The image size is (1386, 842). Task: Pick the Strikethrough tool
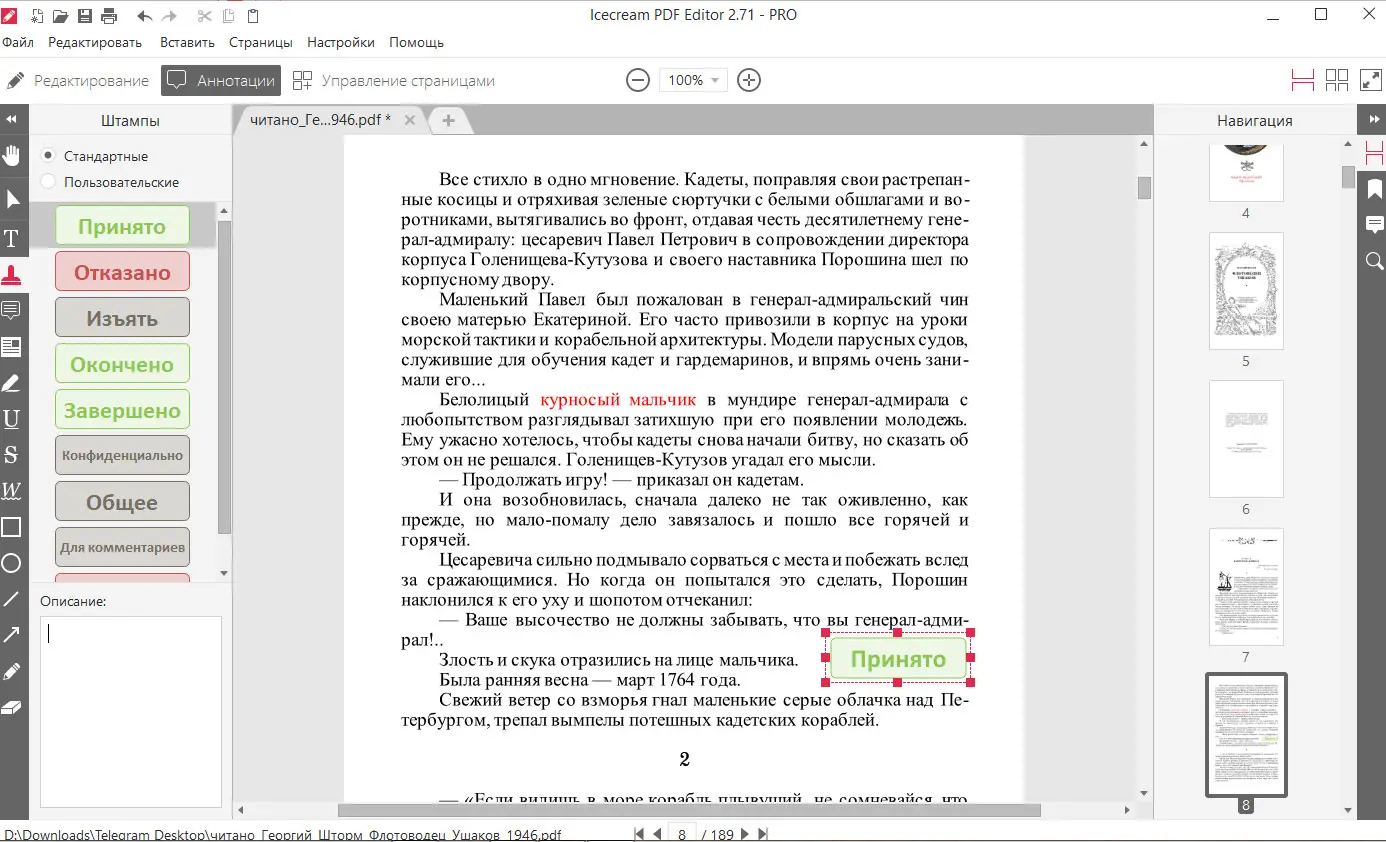[x=14, y=453]
